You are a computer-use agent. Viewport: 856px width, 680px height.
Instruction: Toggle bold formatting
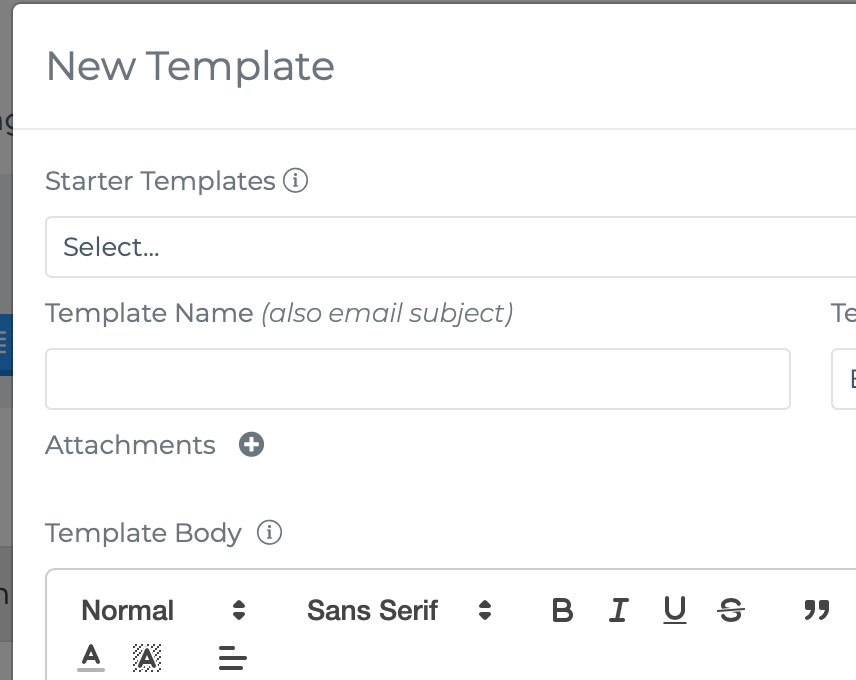click(x=562, y=610)
